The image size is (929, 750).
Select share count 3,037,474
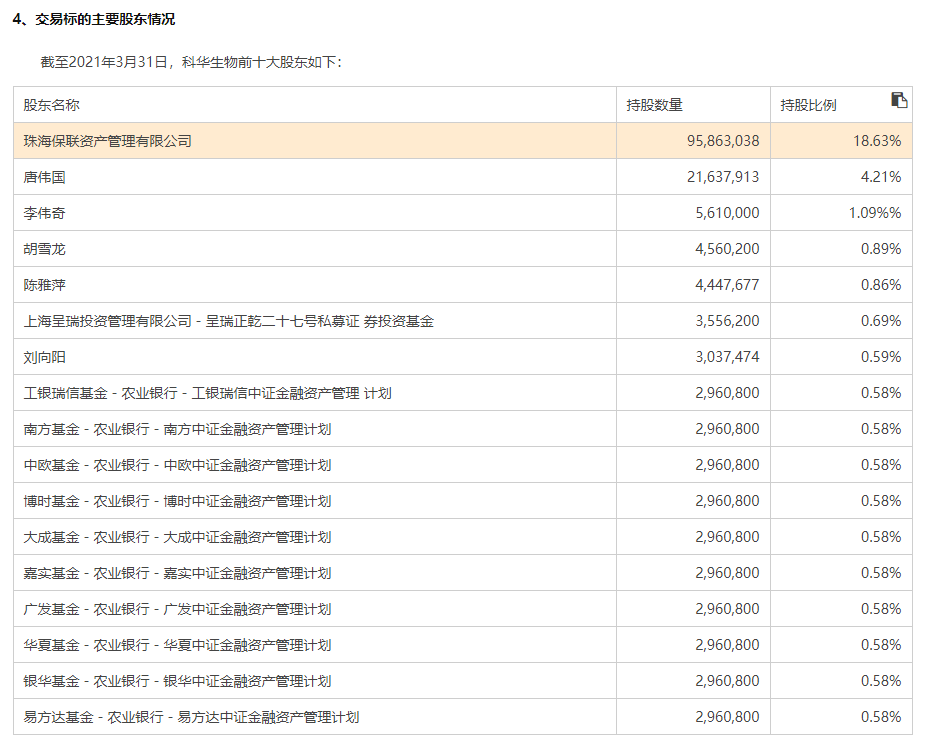pos(727,357)
